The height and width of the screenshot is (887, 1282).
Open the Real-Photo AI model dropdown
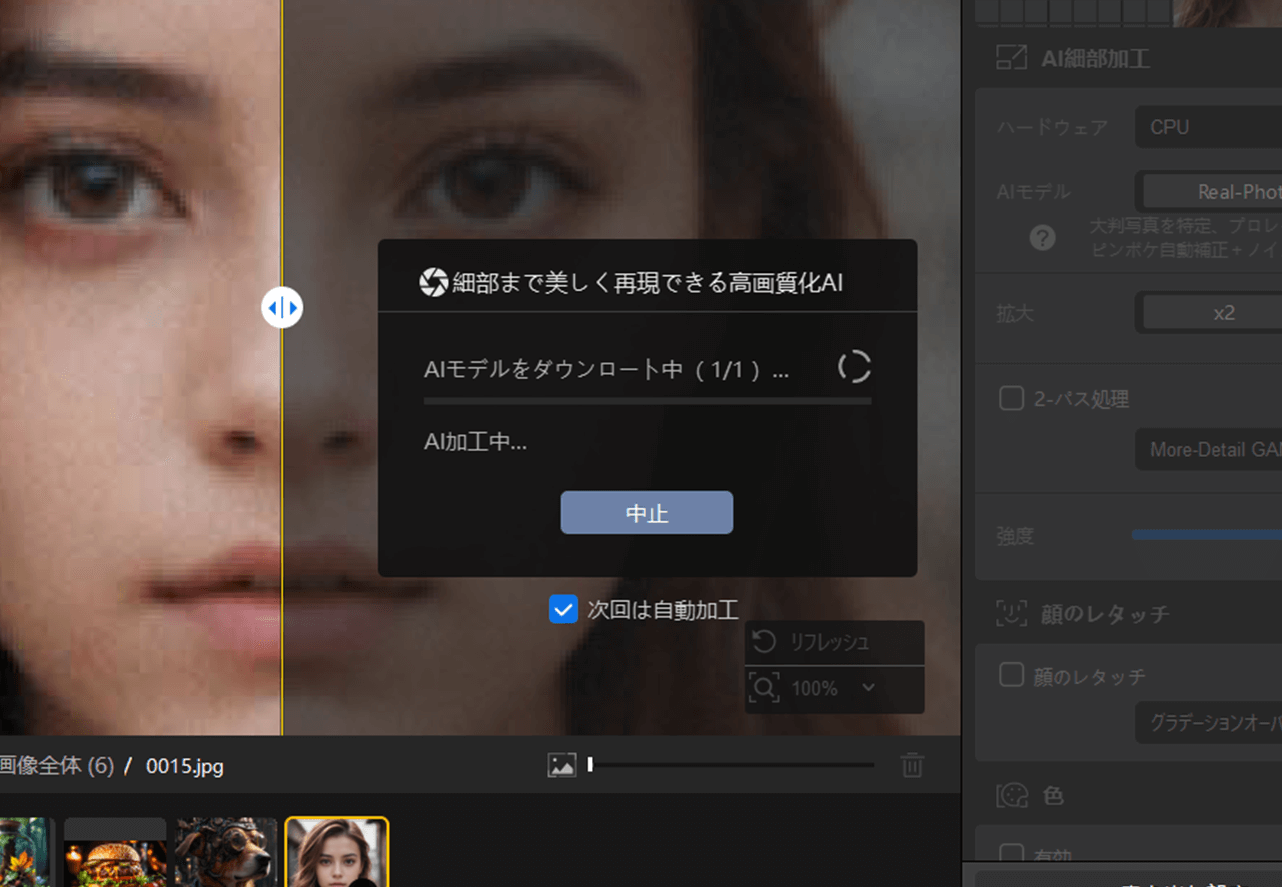point(1212,191)
